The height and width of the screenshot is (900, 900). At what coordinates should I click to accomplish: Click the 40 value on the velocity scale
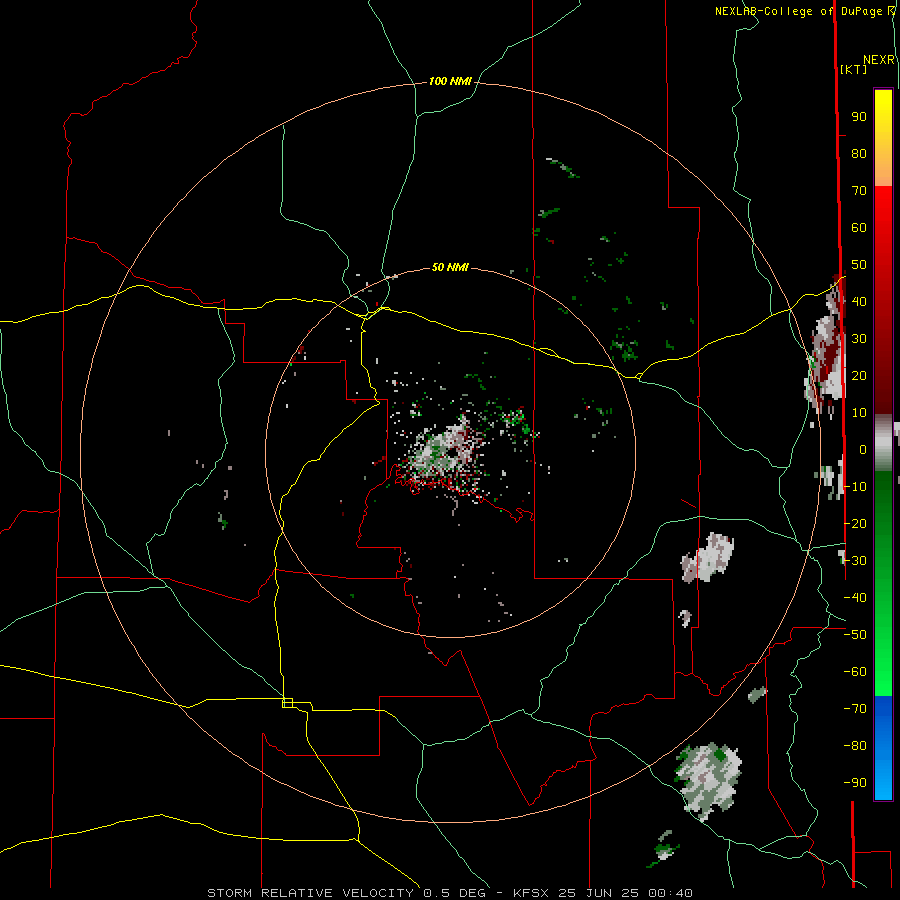pyautogui.click(x=859, y=301)
